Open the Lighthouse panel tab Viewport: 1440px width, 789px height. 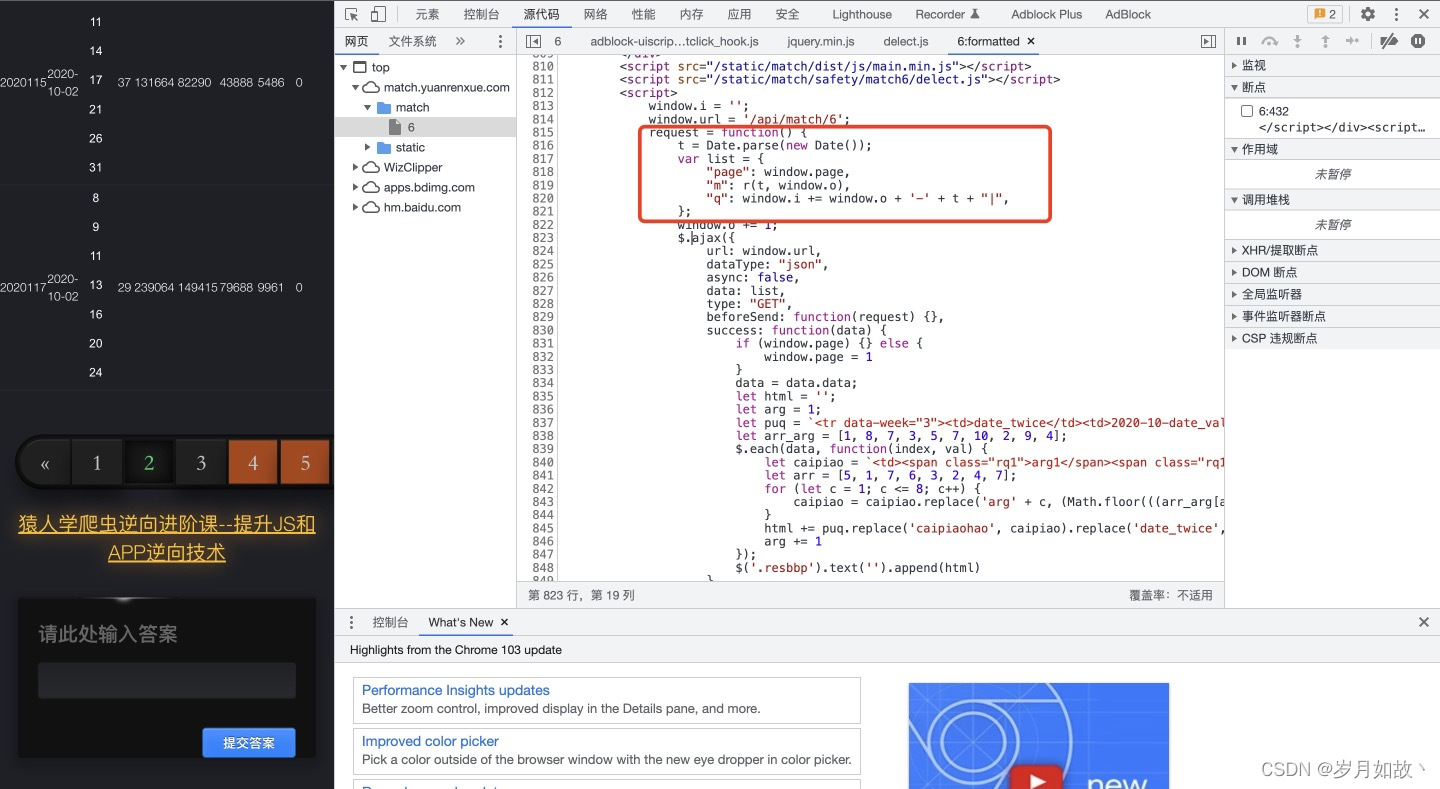coord(862,14)
